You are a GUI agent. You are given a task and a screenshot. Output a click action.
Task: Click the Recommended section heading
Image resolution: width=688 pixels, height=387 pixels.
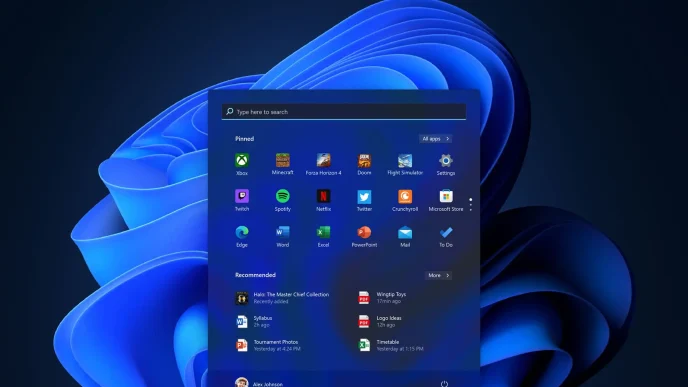255,275
